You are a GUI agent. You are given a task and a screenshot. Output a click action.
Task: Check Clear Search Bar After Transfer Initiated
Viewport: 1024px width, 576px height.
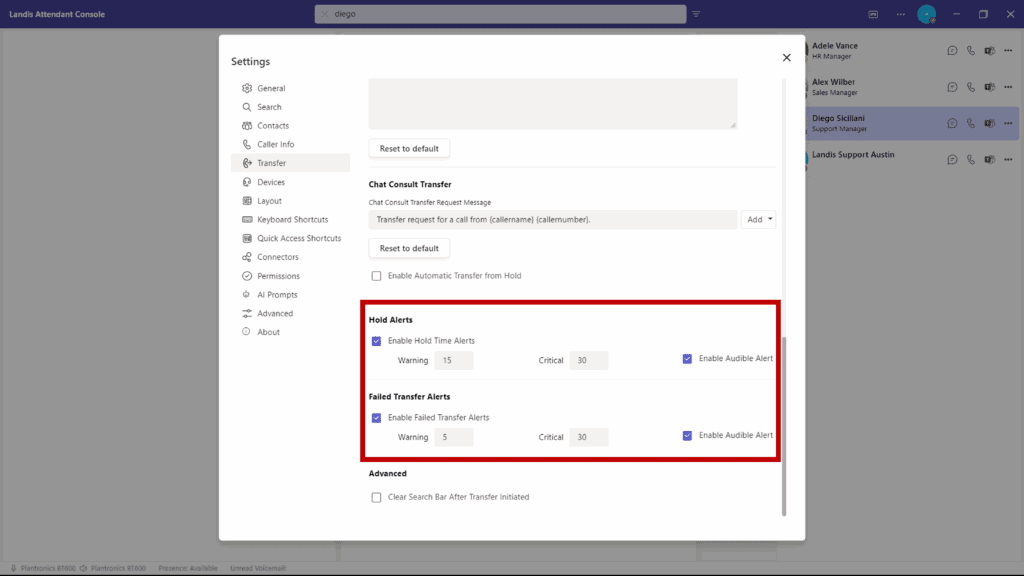point(376,497)
